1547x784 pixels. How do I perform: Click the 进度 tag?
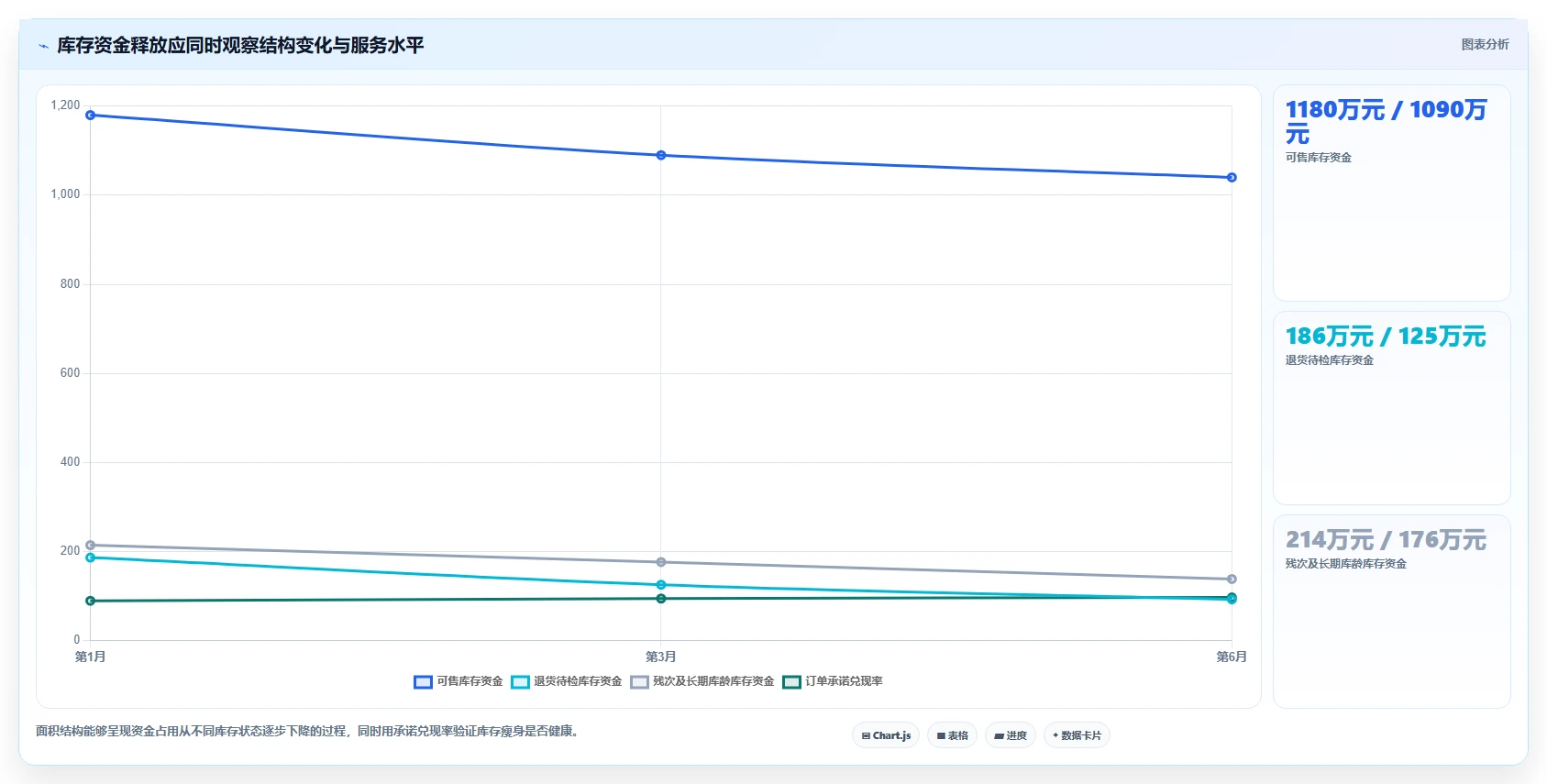[x=1011, y=735]
